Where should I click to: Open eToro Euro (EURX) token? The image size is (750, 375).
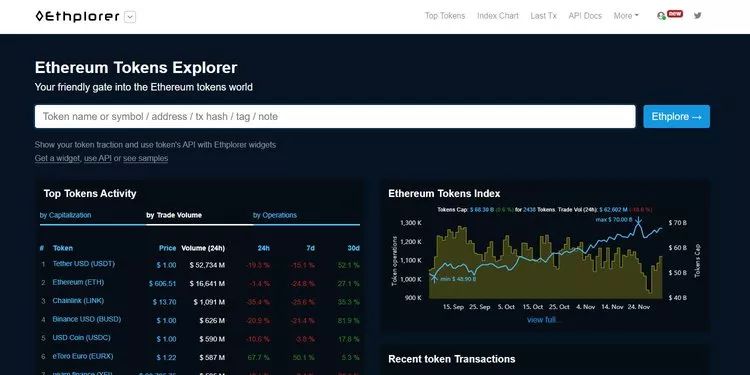[83, 356]
